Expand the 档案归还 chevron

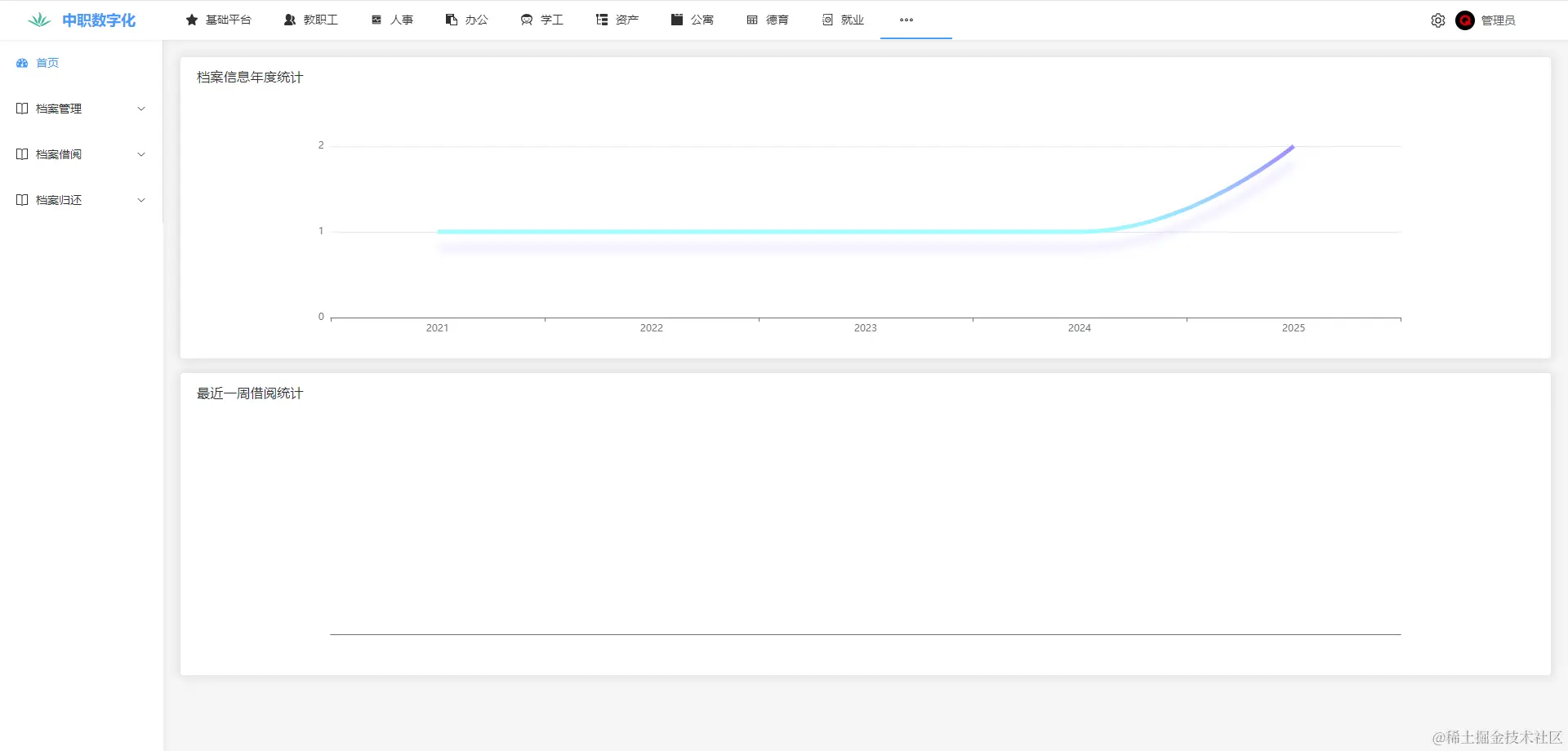pyautogui.click(x=141, y=200)
